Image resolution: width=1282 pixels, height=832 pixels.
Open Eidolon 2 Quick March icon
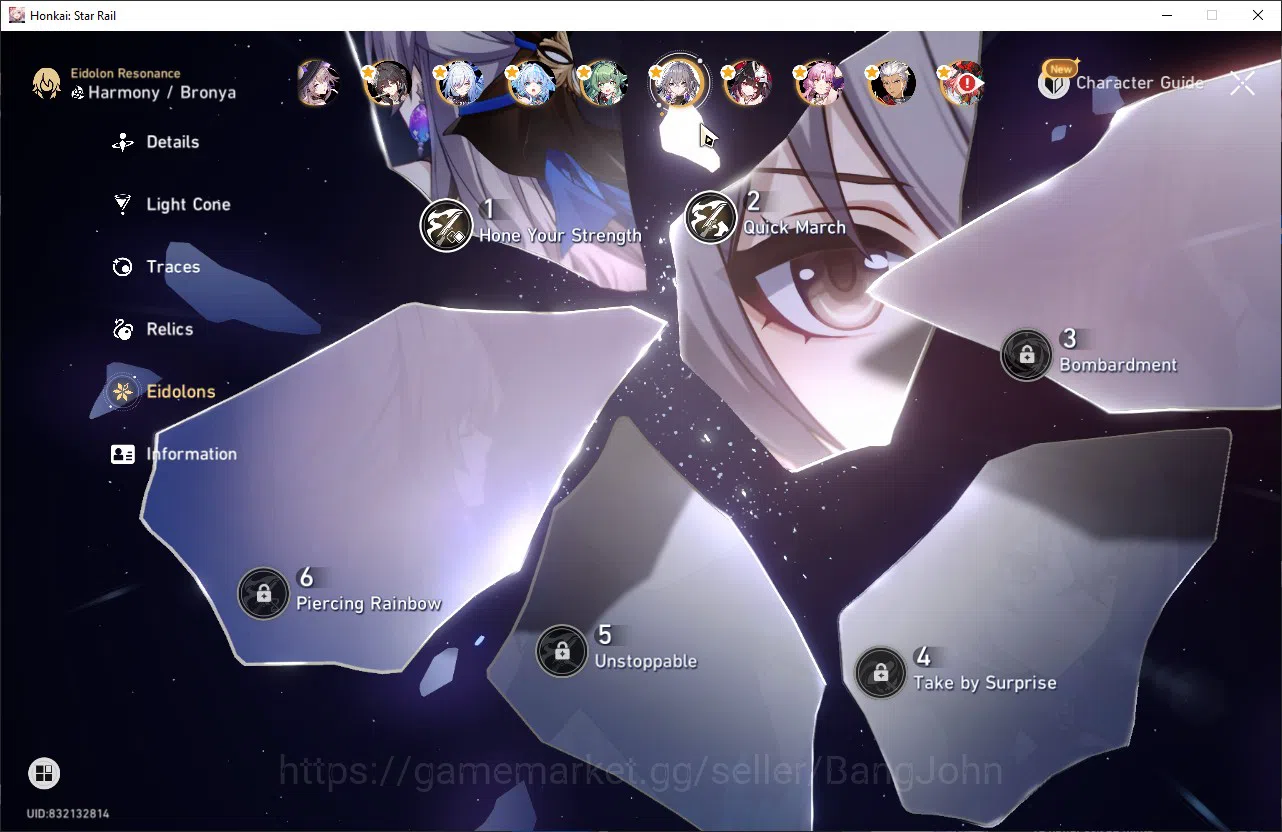[x=711, y=217]
